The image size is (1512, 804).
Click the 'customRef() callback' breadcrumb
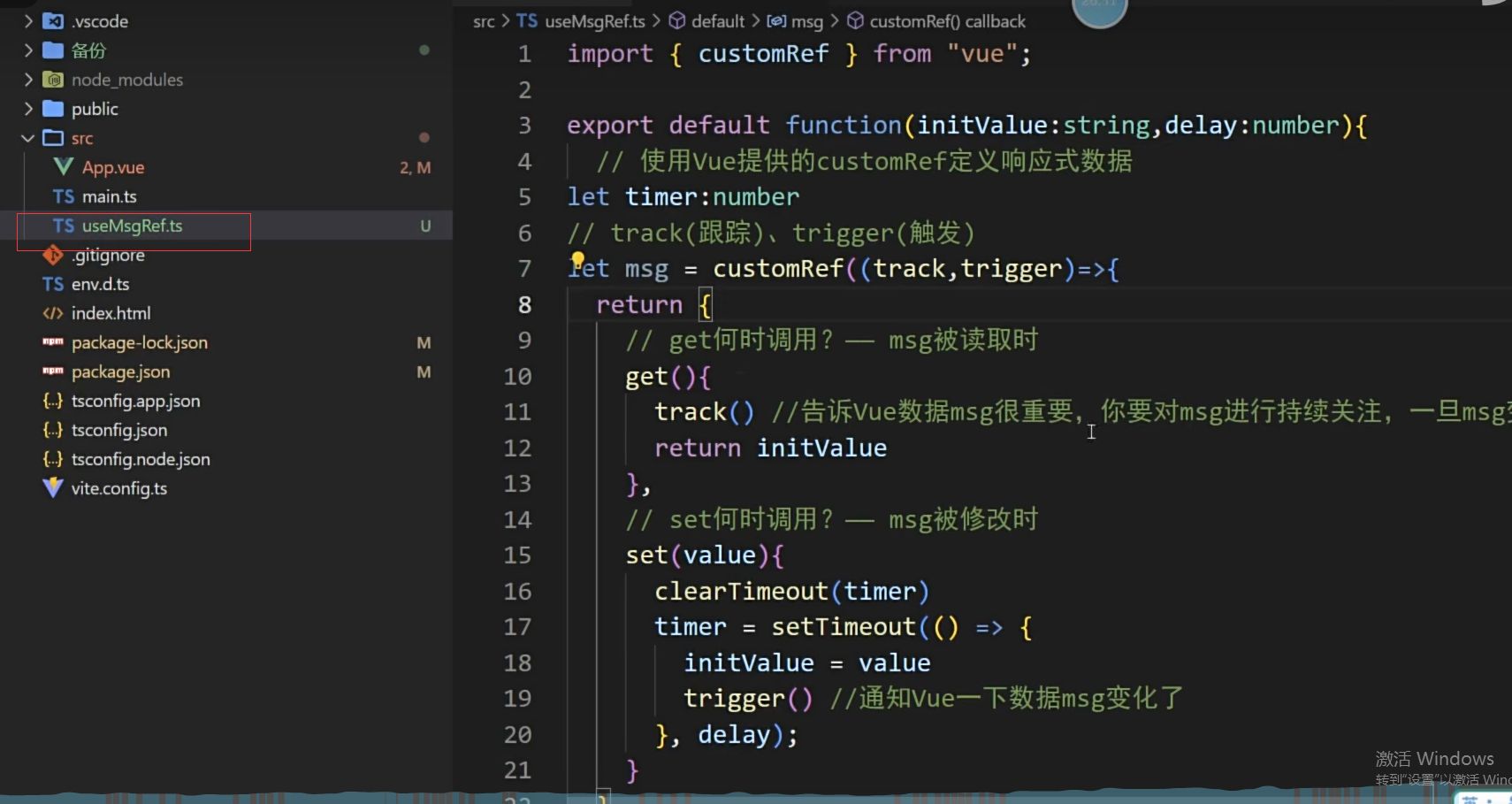coord(947,21)
